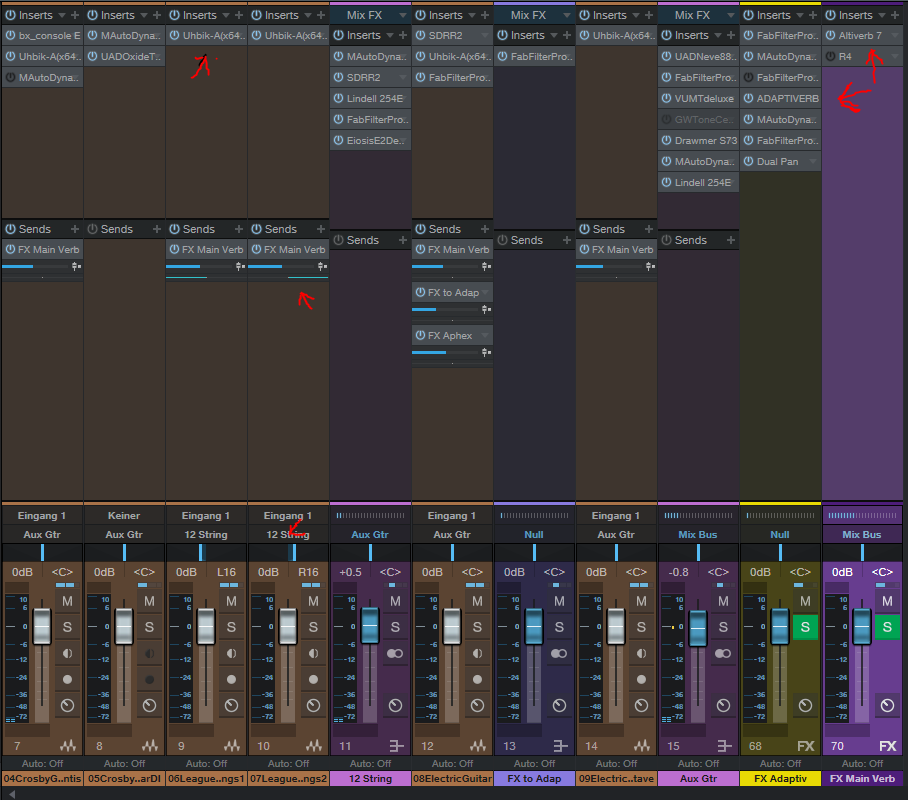Click the bus icon on channel 15
The image size is (908, 800).
(724, 746)
